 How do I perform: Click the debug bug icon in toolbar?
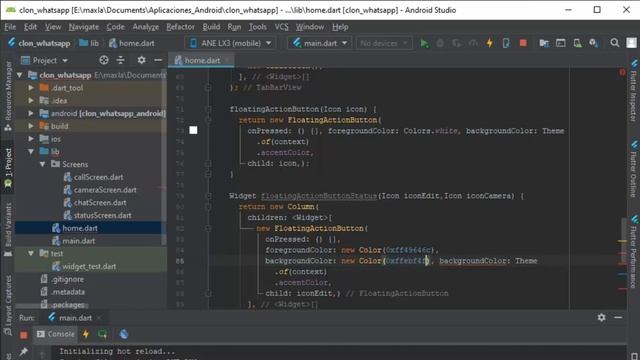(440, 43)
